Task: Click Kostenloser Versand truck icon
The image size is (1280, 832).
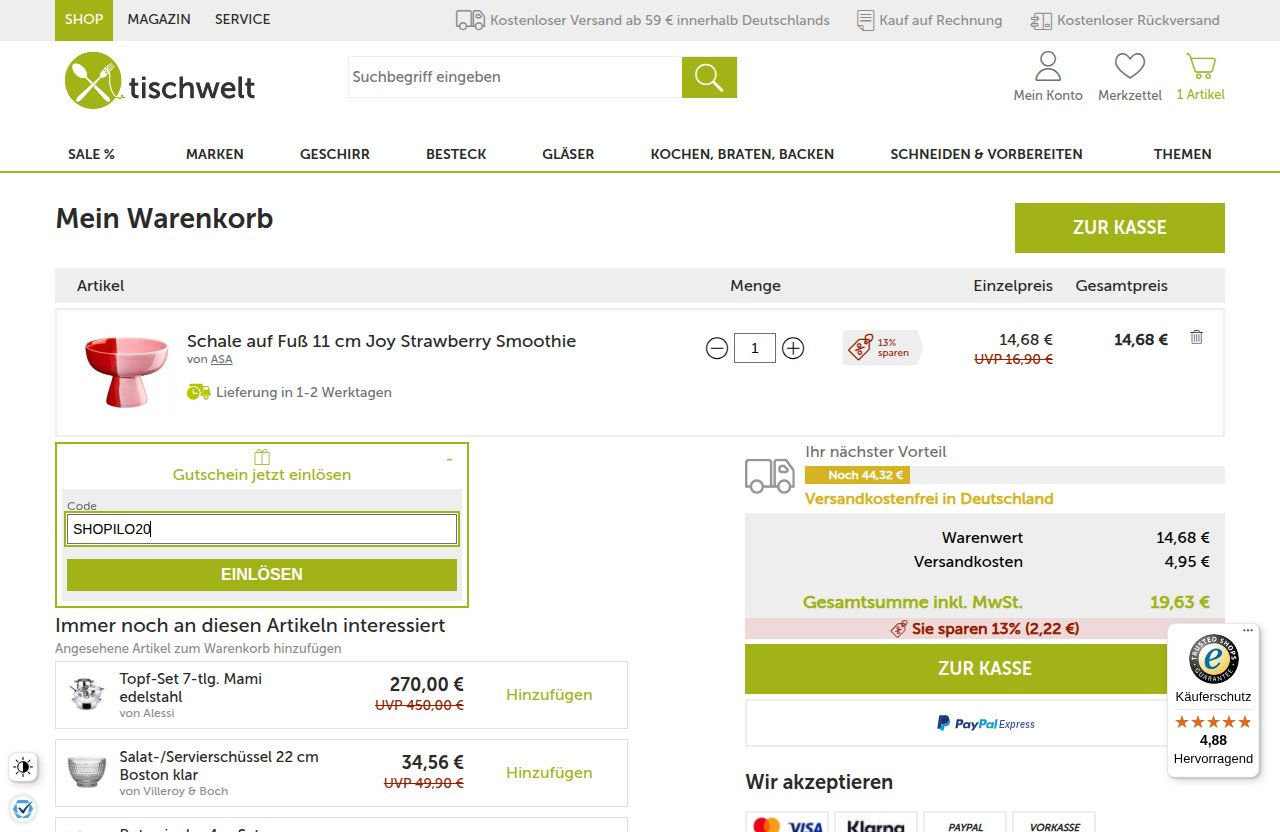Action: point(470,20)
